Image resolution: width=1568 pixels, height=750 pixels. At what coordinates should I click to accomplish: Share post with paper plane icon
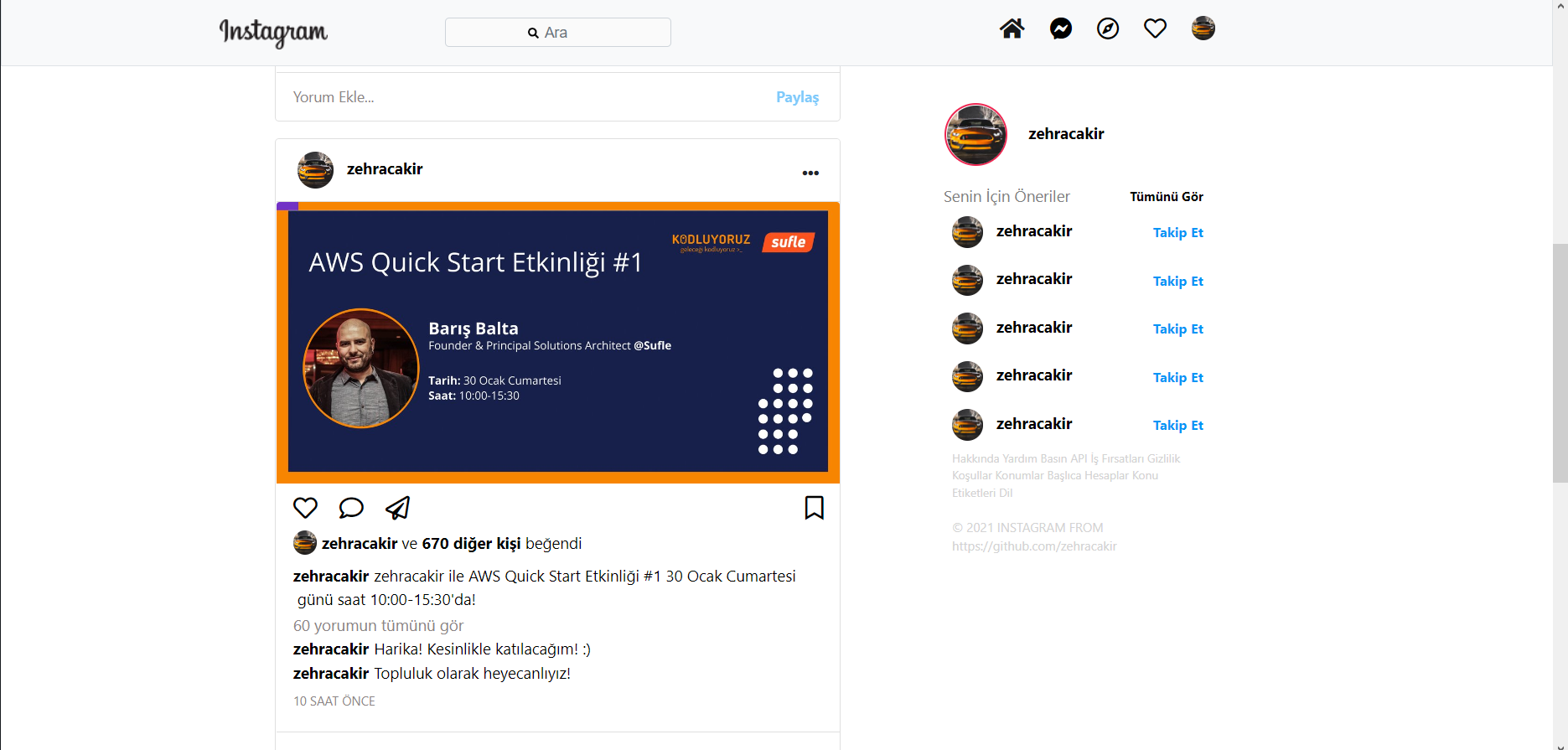tap(397, 508)
